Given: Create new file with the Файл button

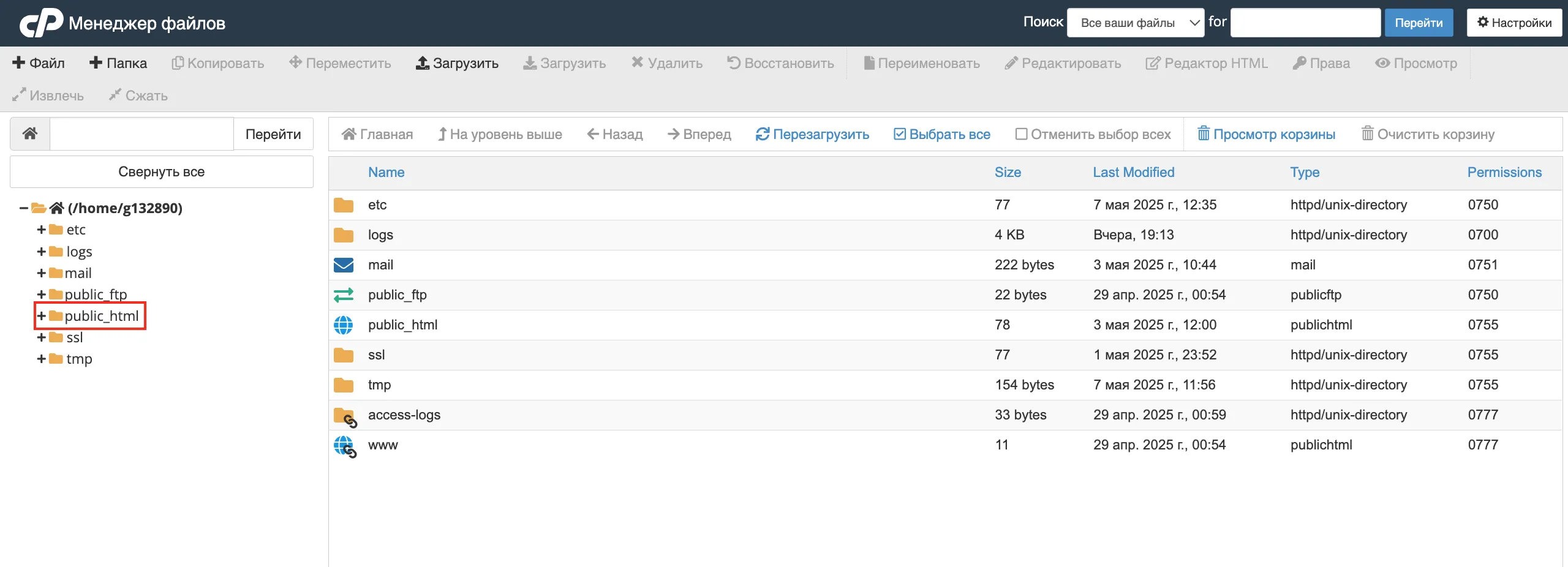Looking at the screenshot, I should pos(39,63).
